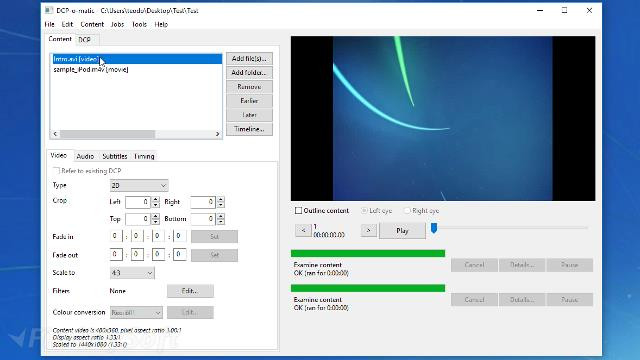
Task: Switch to the Content tab
Action: (60, 39)
